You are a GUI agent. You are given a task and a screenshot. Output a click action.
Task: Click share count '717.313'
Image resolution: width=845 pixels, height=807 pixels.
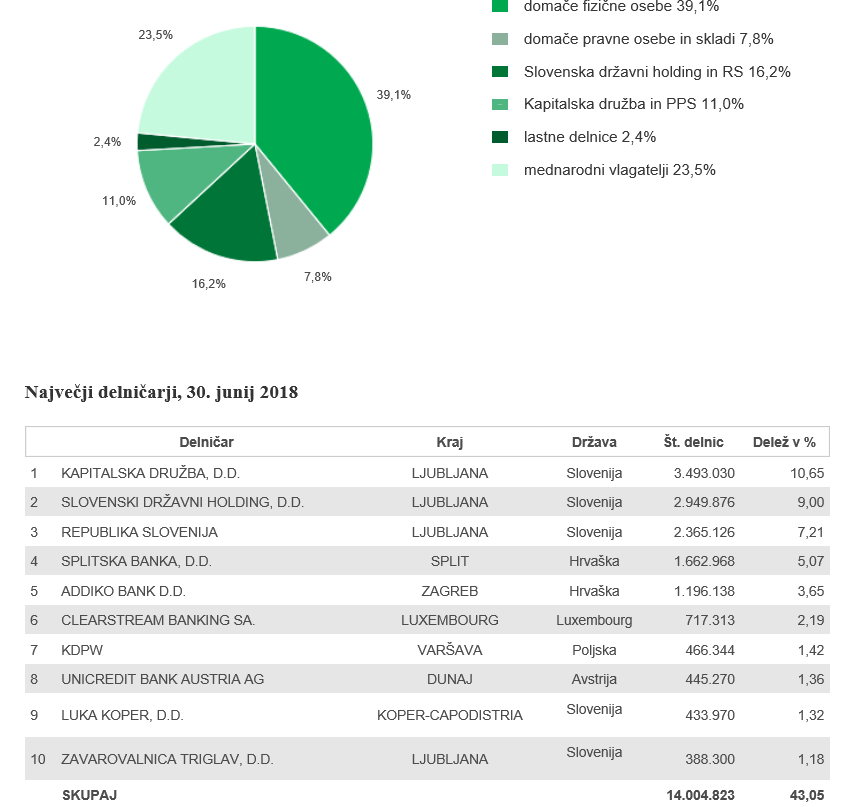click(x=710, y=620)
